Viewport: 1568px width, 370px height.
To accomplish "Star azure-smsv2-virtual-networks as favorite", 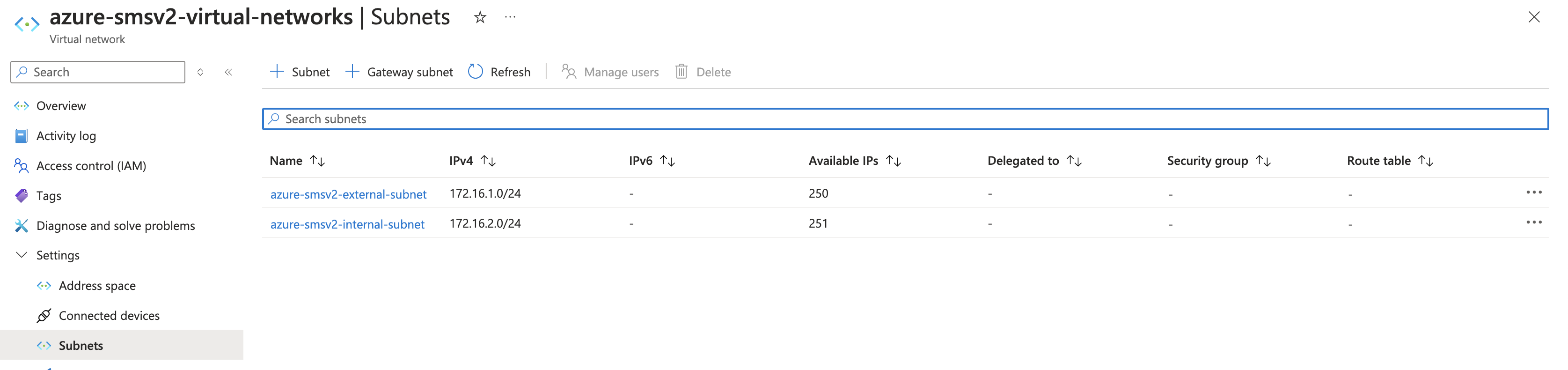I will pyautogui.click(x=480, y=17).
